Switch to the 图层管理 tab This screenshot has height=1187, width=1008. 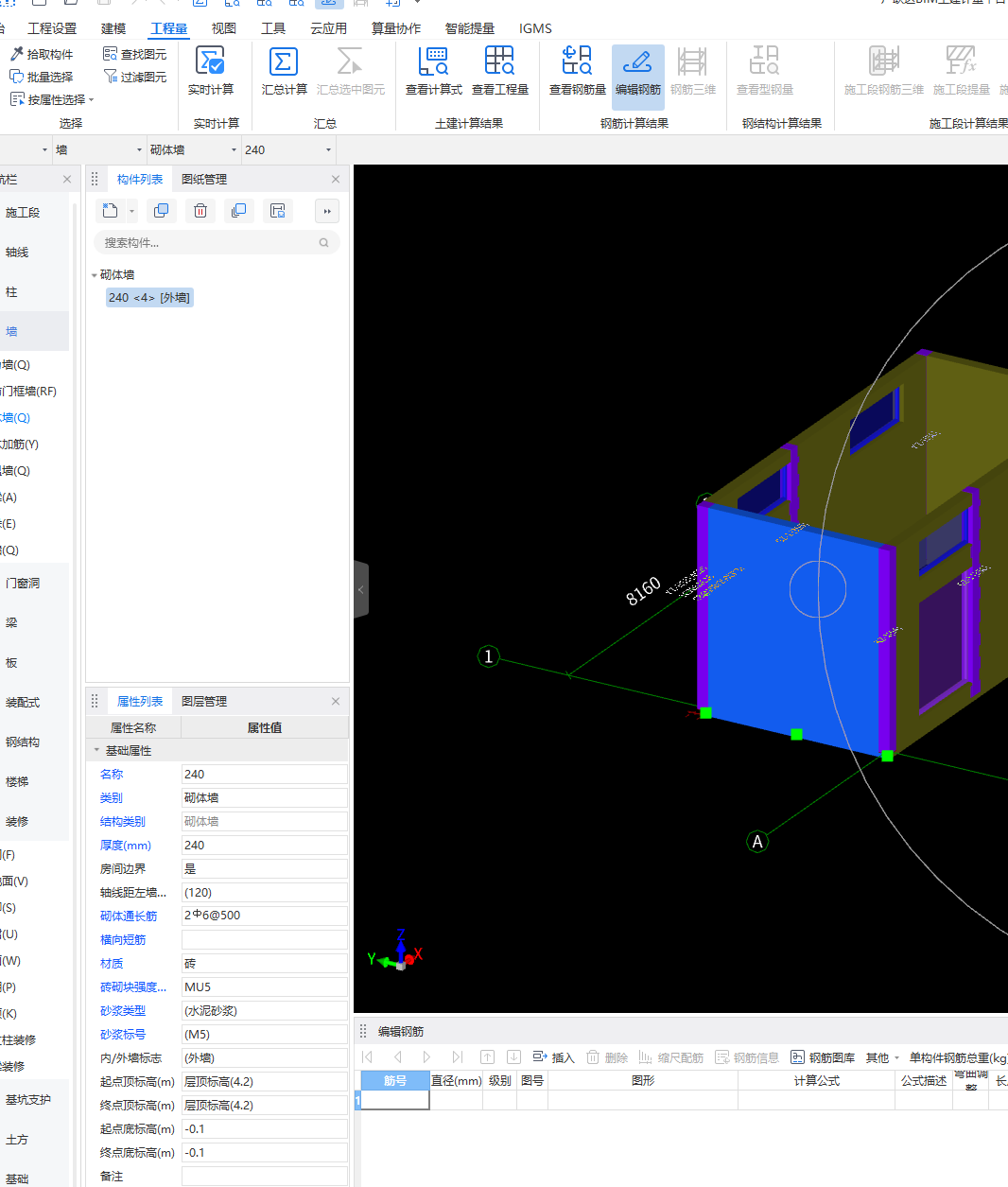click(204, 701)
